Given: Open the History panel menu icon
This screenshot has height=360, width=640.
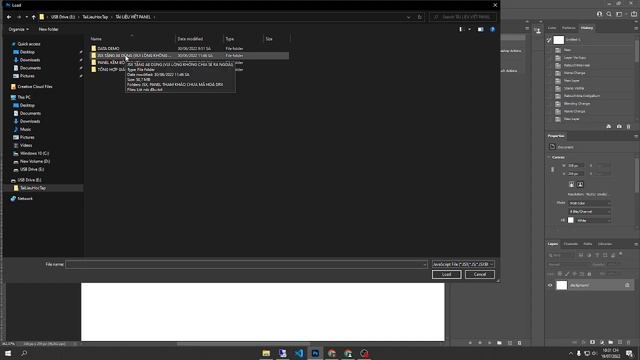Looking at the screenshot, I should [636, 28].
